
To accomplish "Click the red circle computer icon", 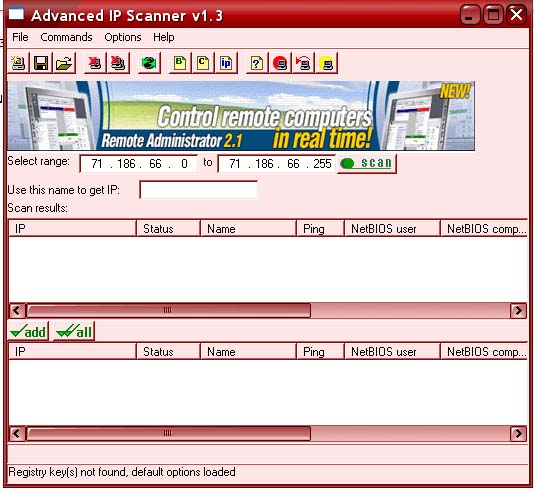I will click(x=280, y=63).
